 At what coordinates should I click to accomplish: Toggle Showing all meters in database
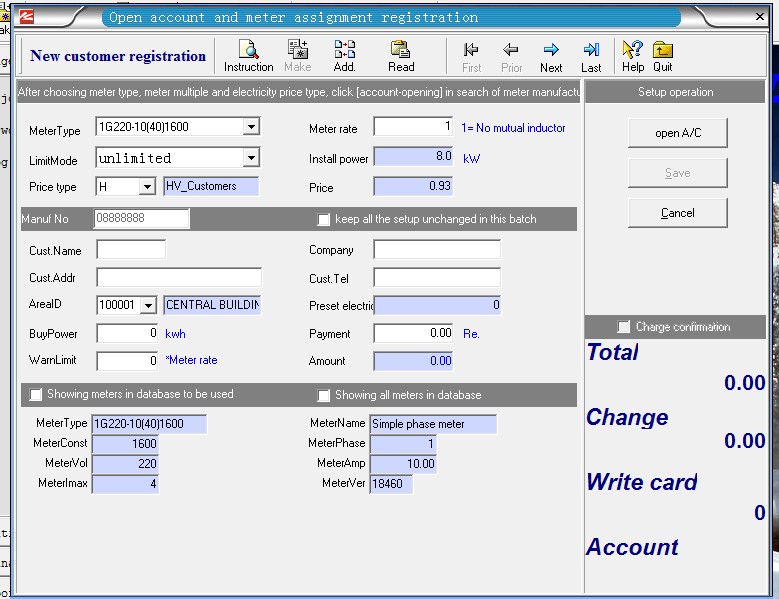[x=323, y=395]
